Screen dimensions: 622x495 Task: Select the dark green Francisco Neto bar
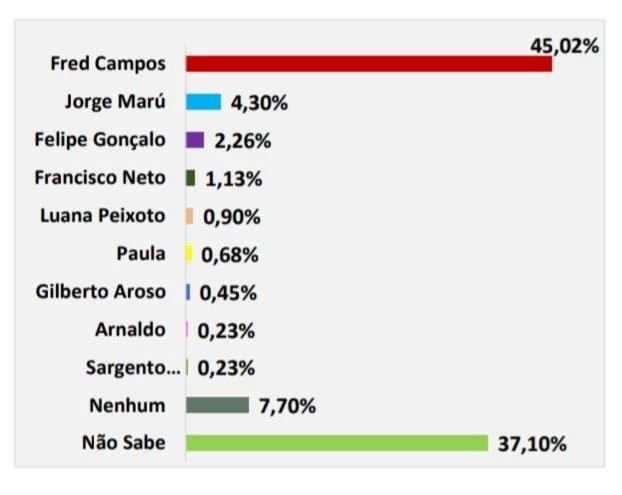pyautogui.click(x=190, y=178)
